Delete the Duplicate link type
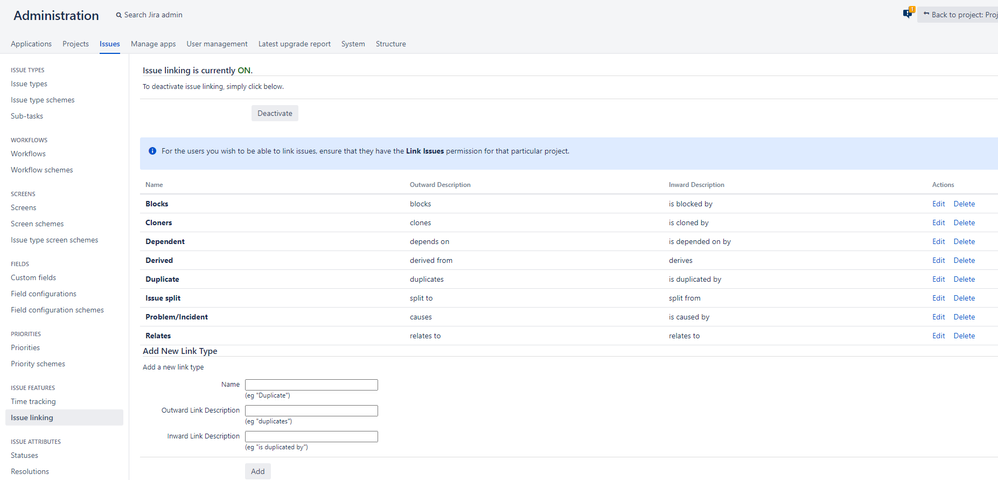This screenshot has width=998, height=480. tap(964, 279)
